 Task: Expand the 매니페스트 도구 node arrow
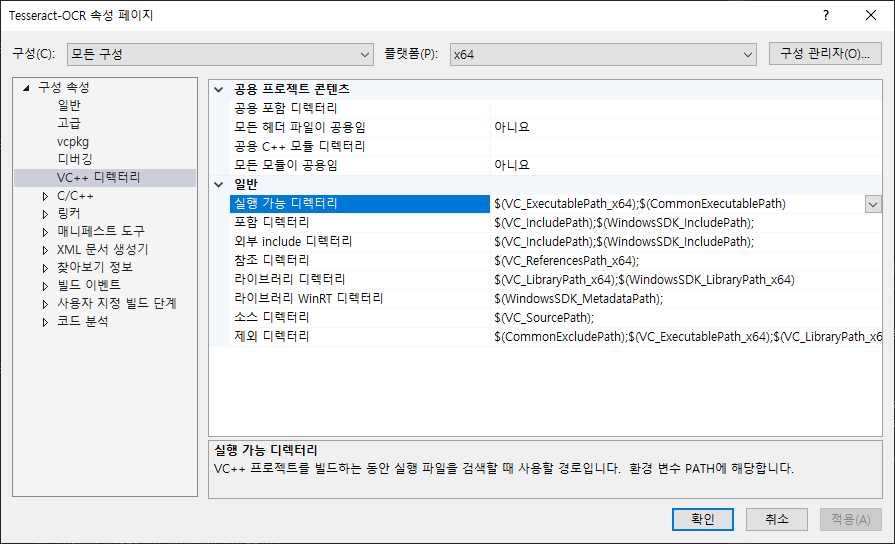click(46, 232)
